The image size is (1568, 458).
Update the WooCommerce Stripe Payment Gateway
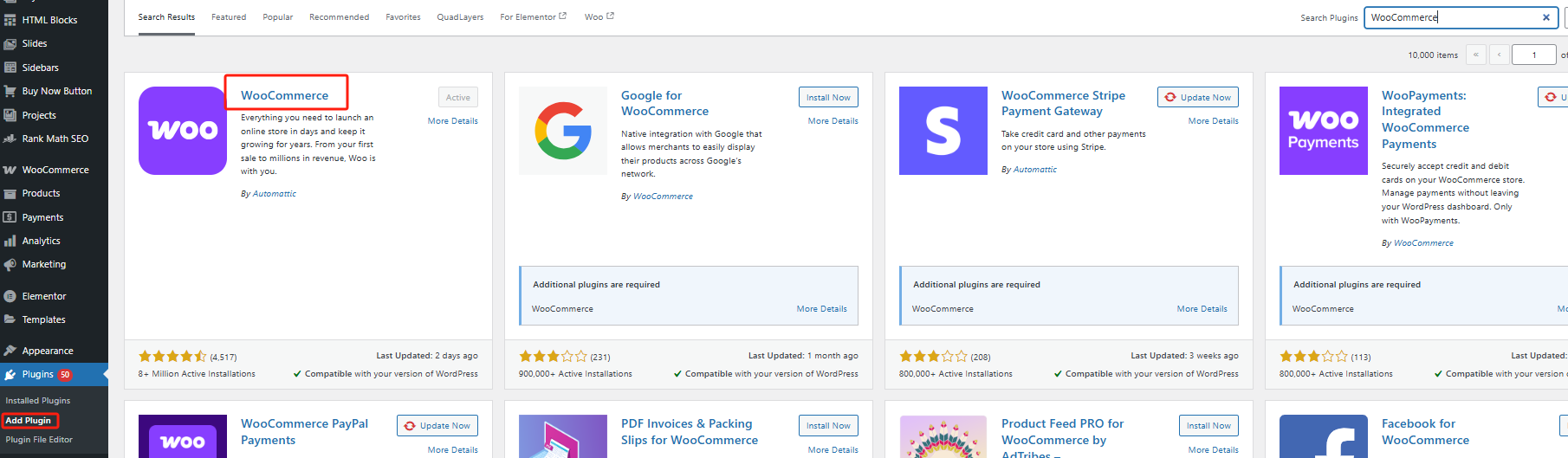1197,98
